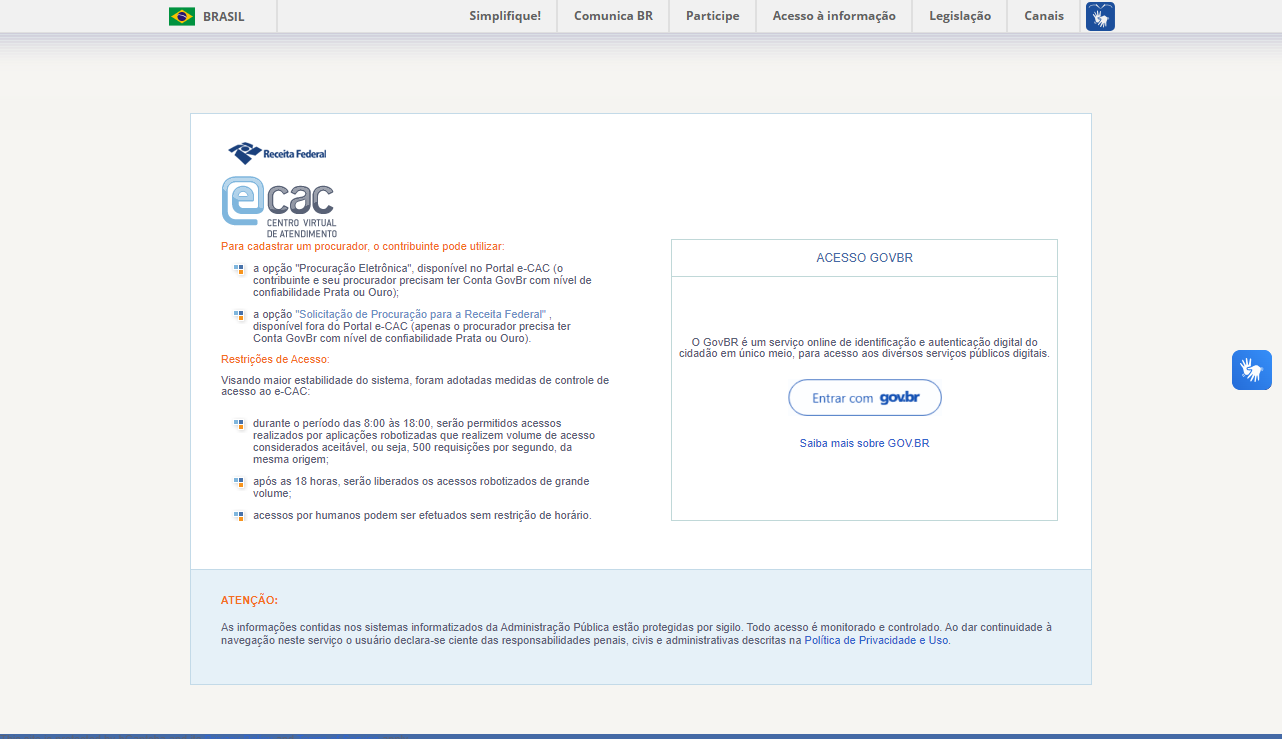
Task: Open Saiba mais sobre GOV.BR link
Action: (x=864, y=443)
